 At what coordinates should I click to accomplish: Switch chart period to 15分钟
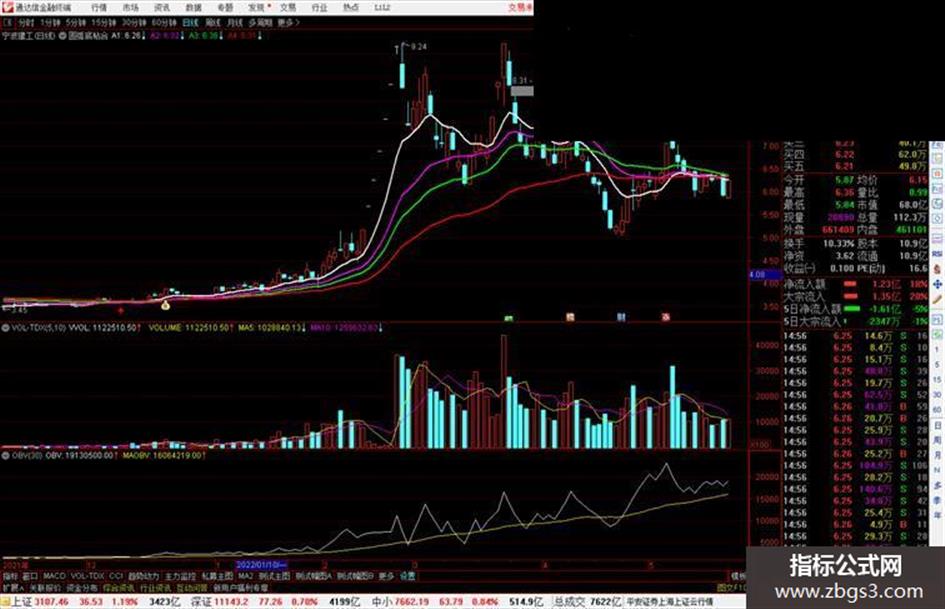(x=104, y=22)
